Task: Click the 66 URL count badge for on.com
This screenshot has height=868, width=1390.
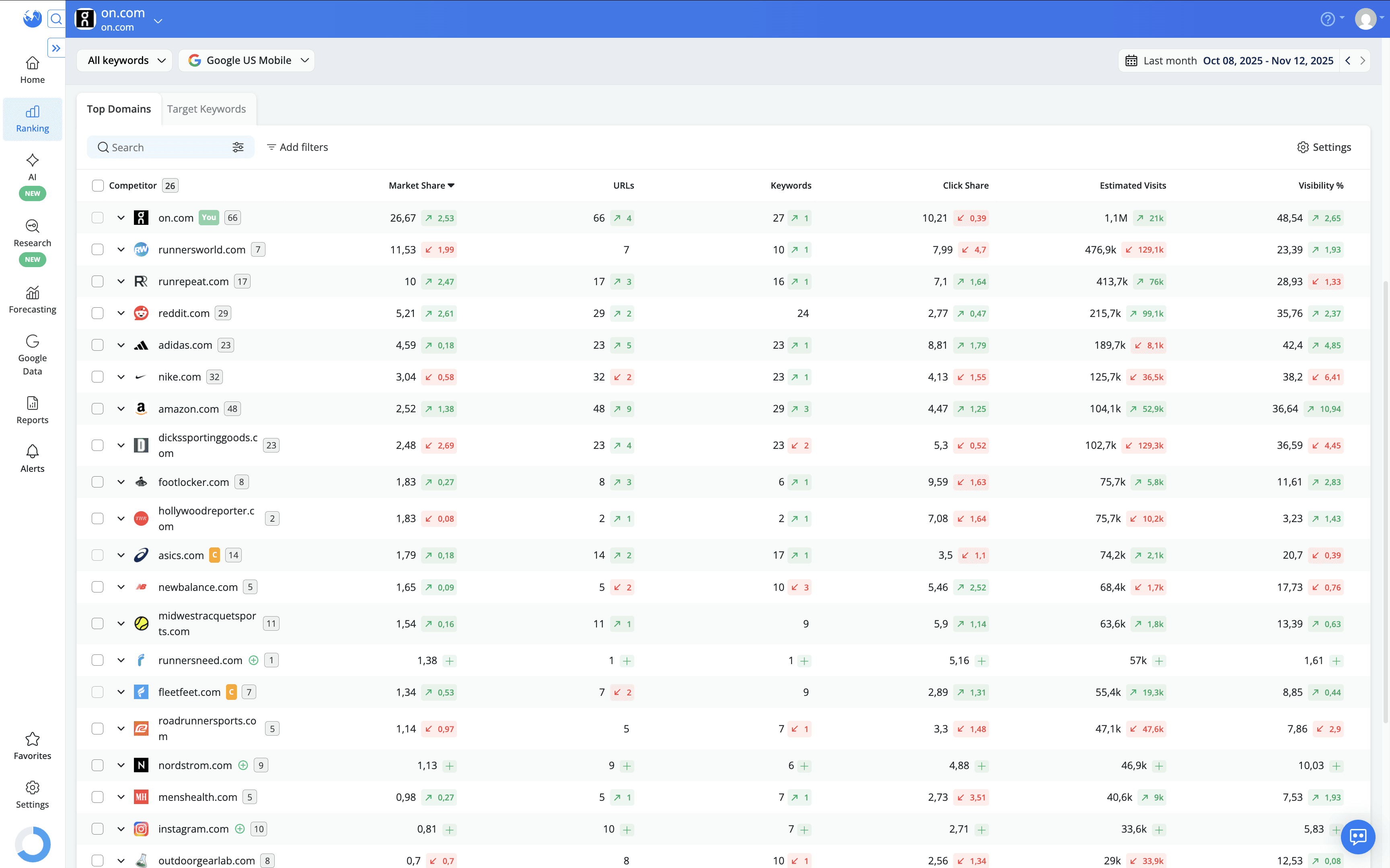Action: [232, 218]
